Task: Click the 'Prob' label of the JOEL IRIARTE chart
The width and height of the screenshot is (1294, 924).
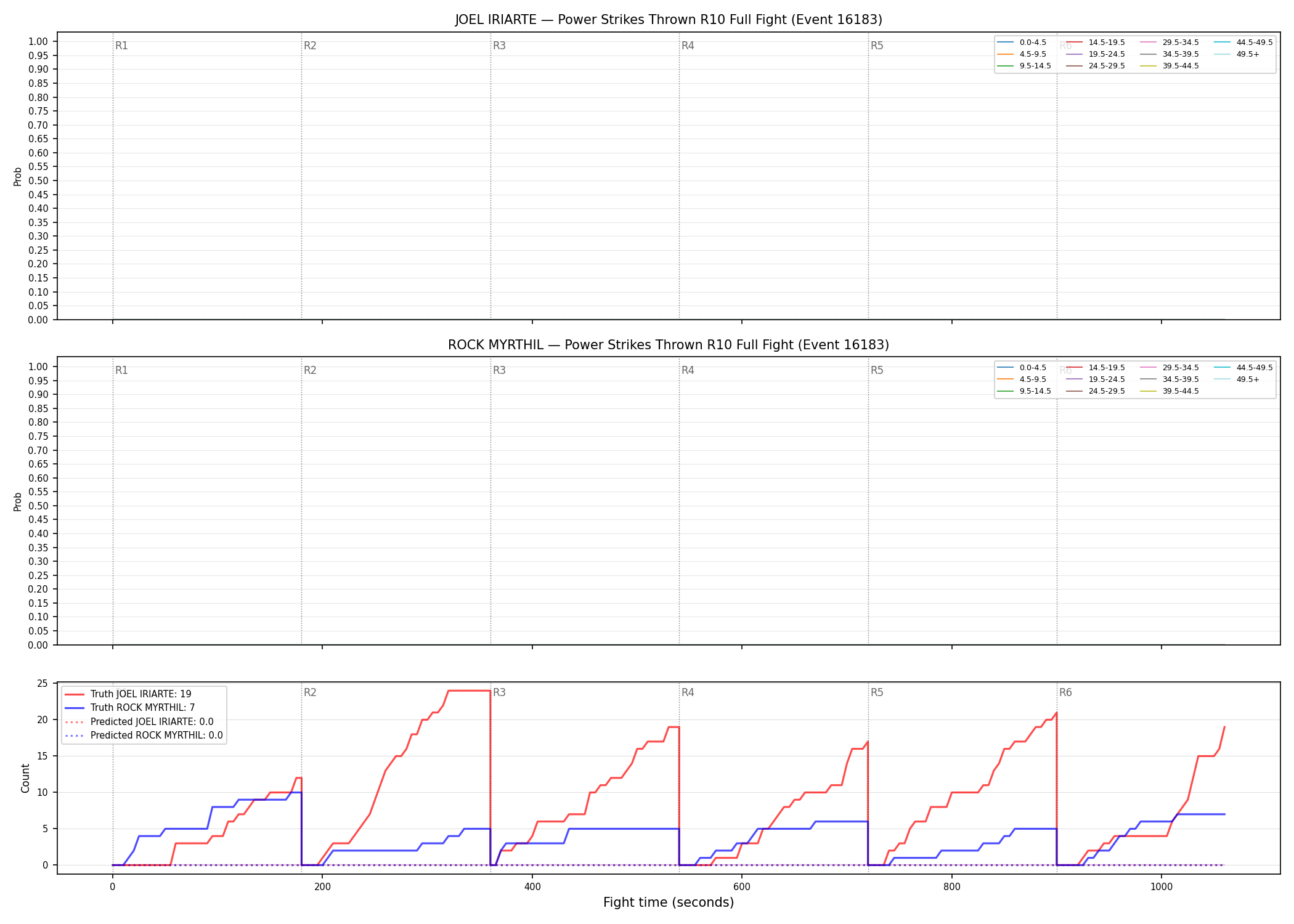Action: coord(18,176)
